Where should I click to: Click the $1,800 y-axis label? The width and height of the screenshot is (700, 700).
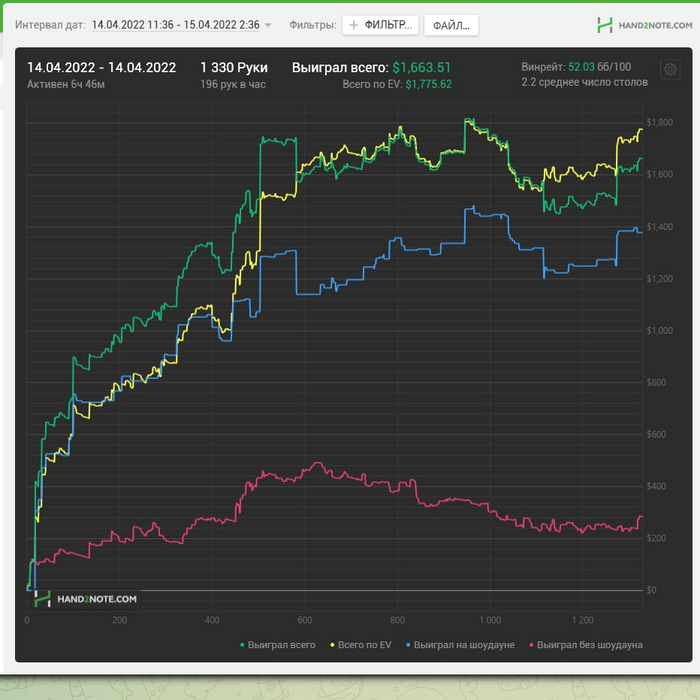[x=659, y=122]
